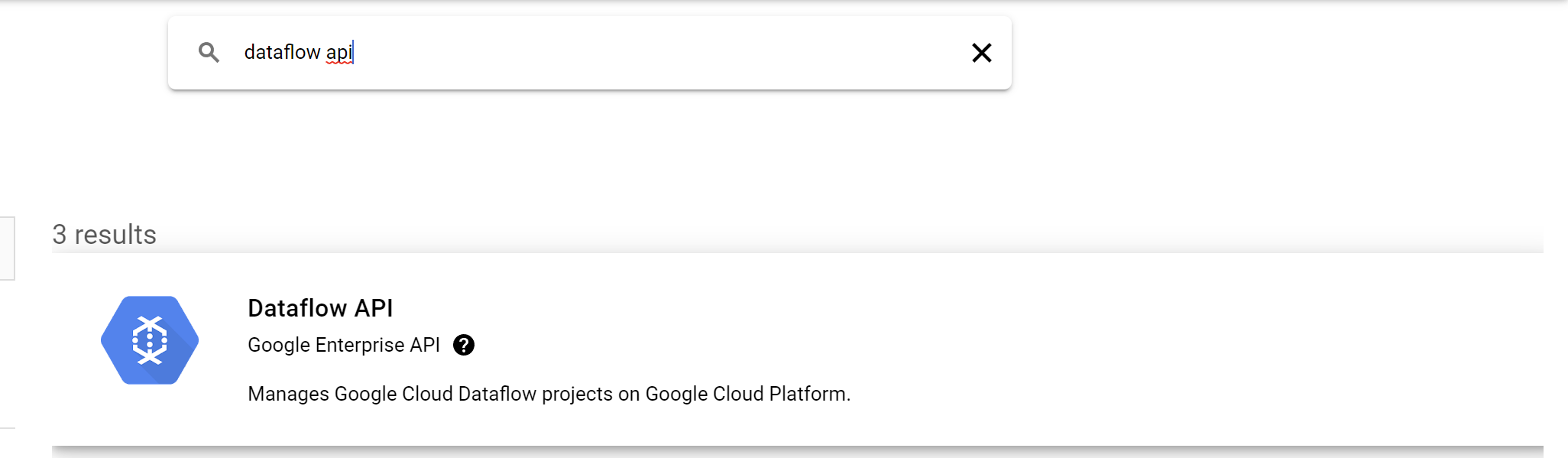Click the Google Enterprise API label
1568x458 pixels.
tap(344, 345)
